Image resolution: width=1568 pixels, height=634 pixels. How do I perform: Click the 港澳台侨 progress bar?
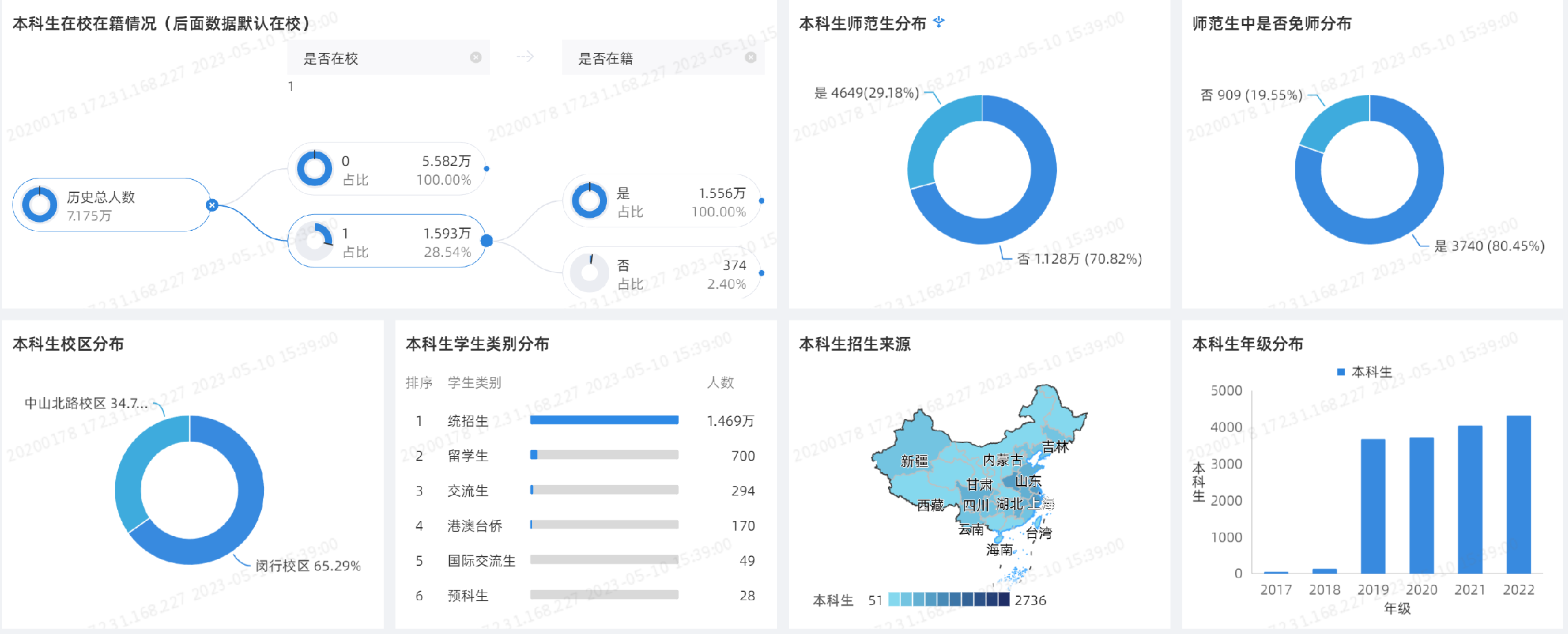point(604,524)
